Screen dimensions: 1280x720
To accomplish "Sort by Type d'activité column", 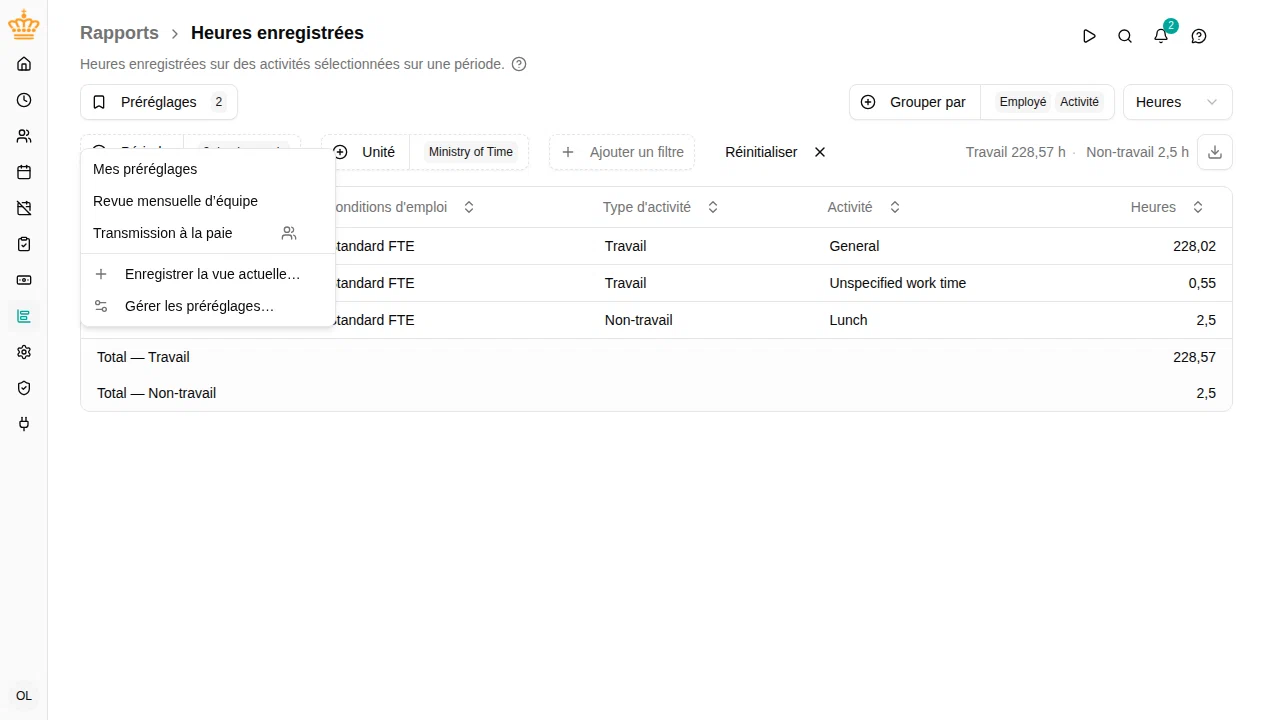I will point(660,207).
